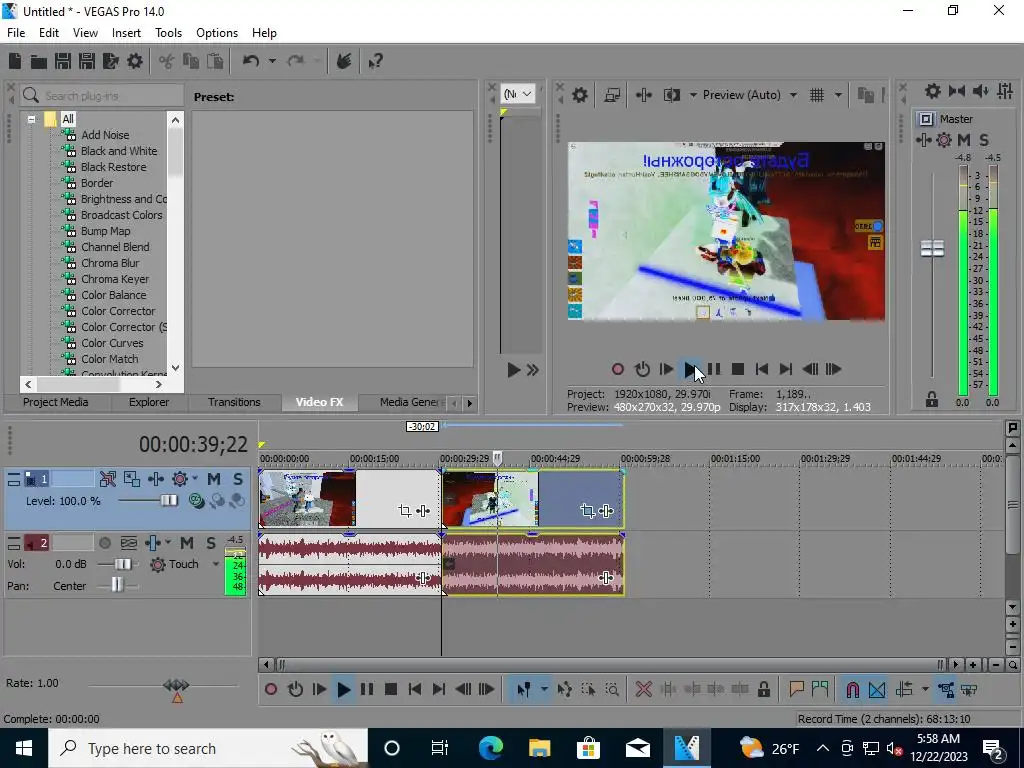Solo video track 1
This screenshot has height=768, width=1024.
click(238, 479)
